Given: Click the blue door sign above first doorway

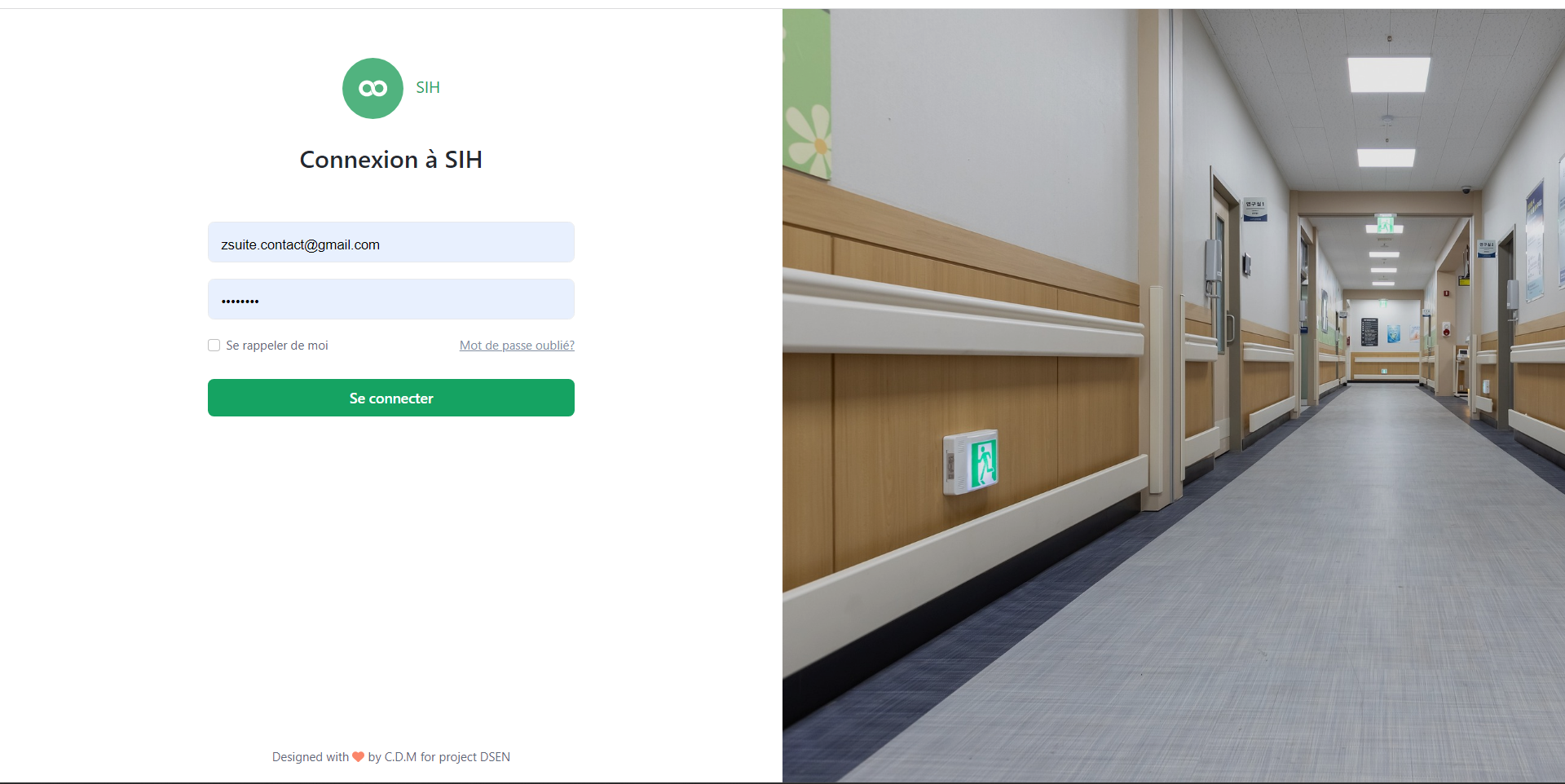Looking at the screenshot, I should (1254, 210).
